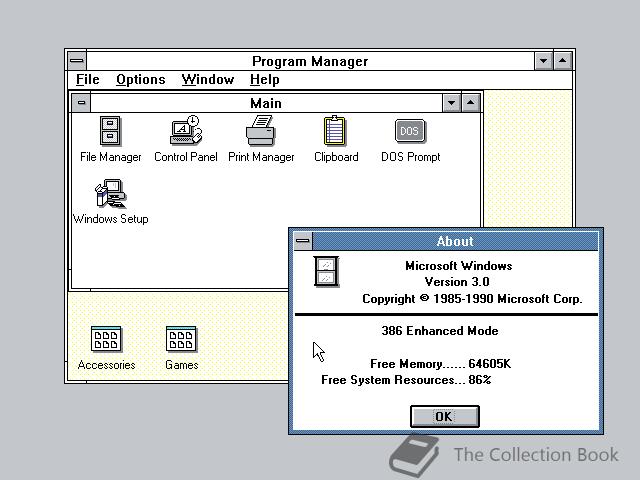Click the Windows logo icon in About dialog
Image resolution: width=640 pixels, height=480 pixels.
[326, 271]
